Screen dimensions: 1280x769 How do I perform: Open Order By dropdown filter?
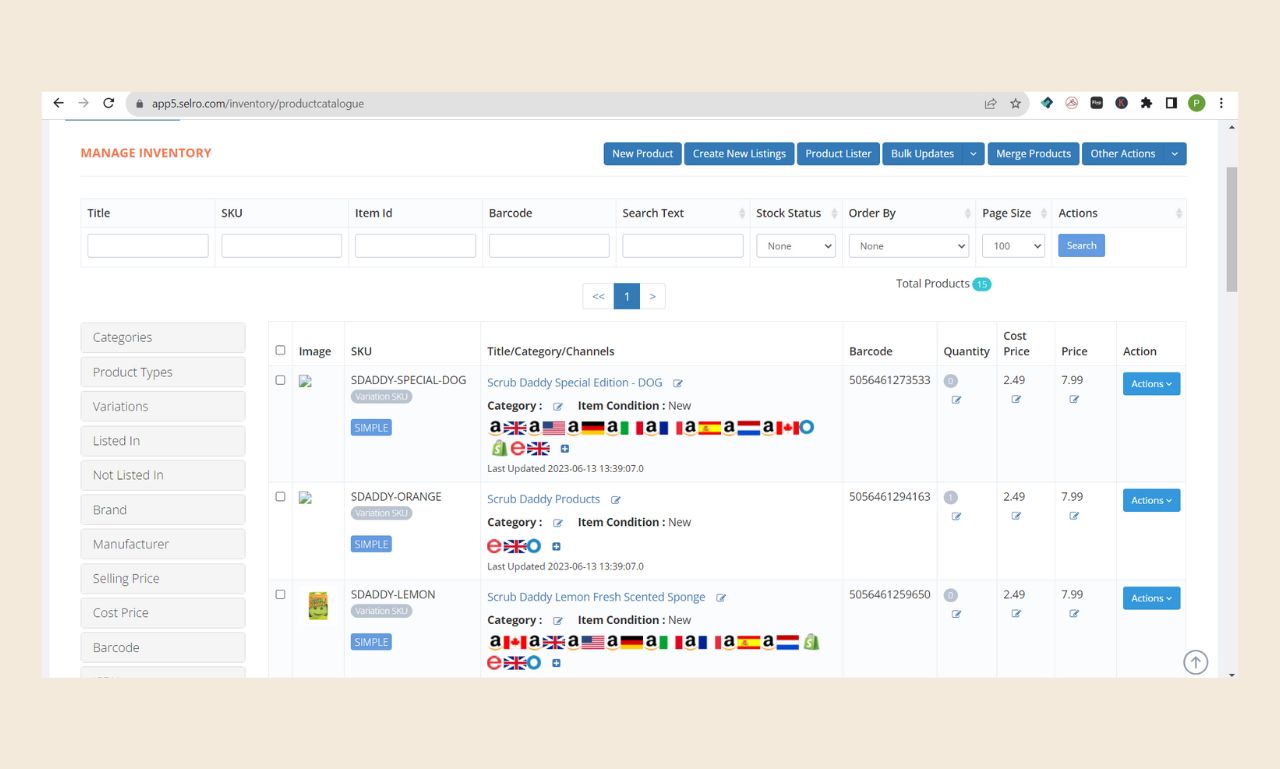[x=909, y=246]
